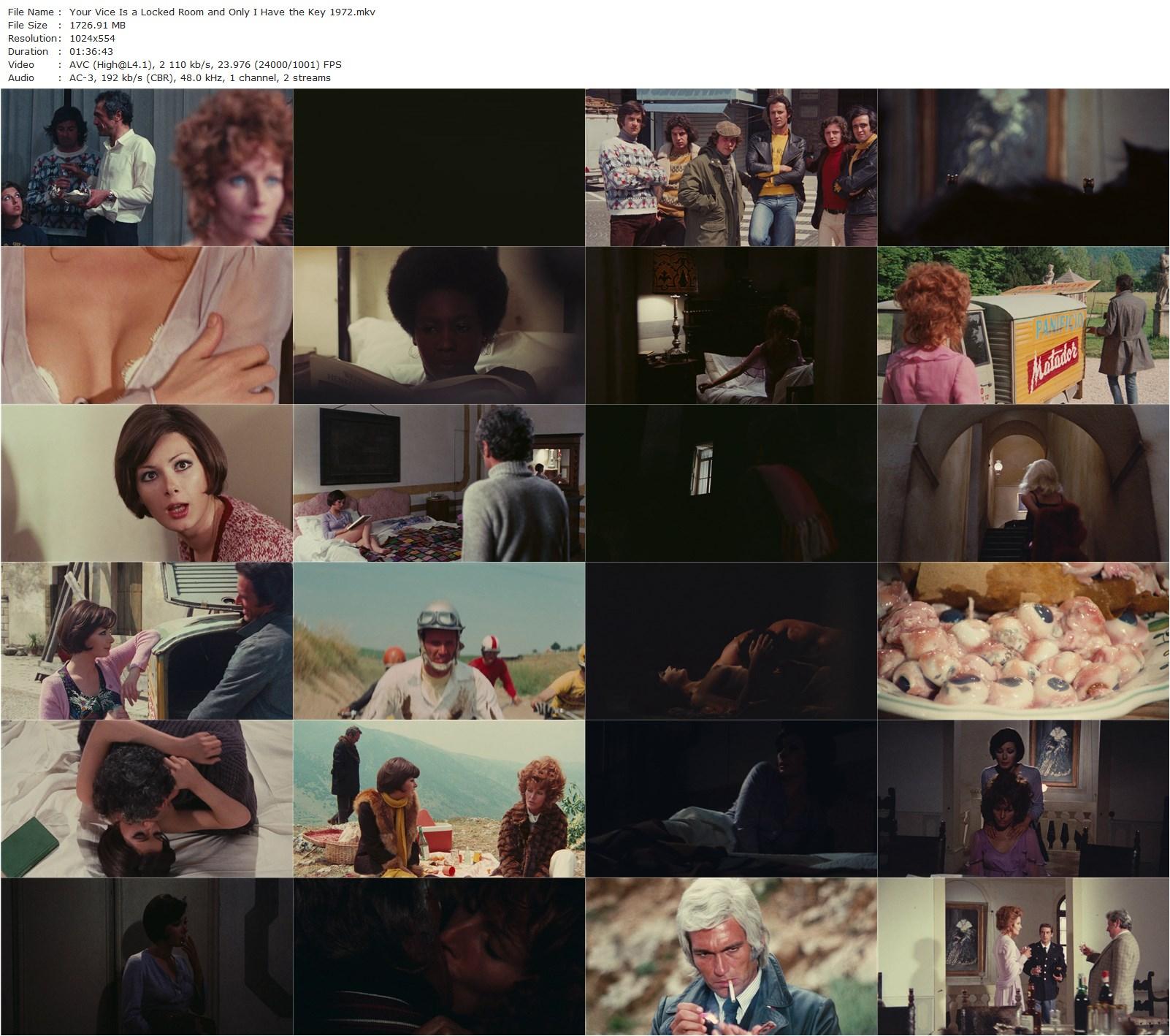
Task: Click the white-haired man lighting cigarette thumbnail
Action: point(731,956)
